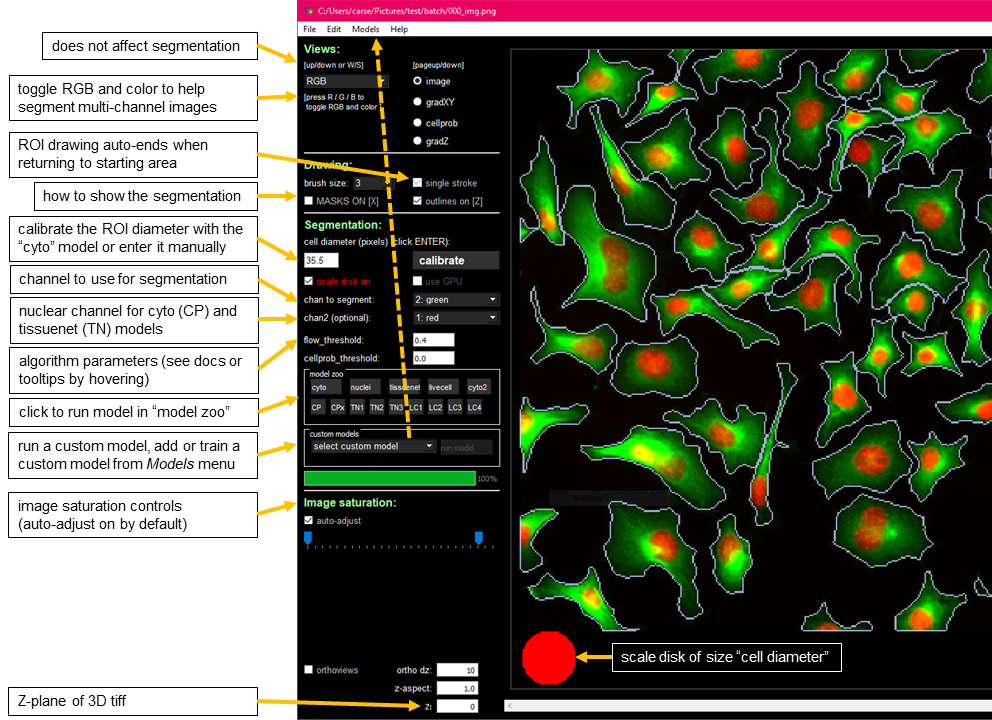Open the select custom model dropdown
Screen dimensions: 992x720
371,446
